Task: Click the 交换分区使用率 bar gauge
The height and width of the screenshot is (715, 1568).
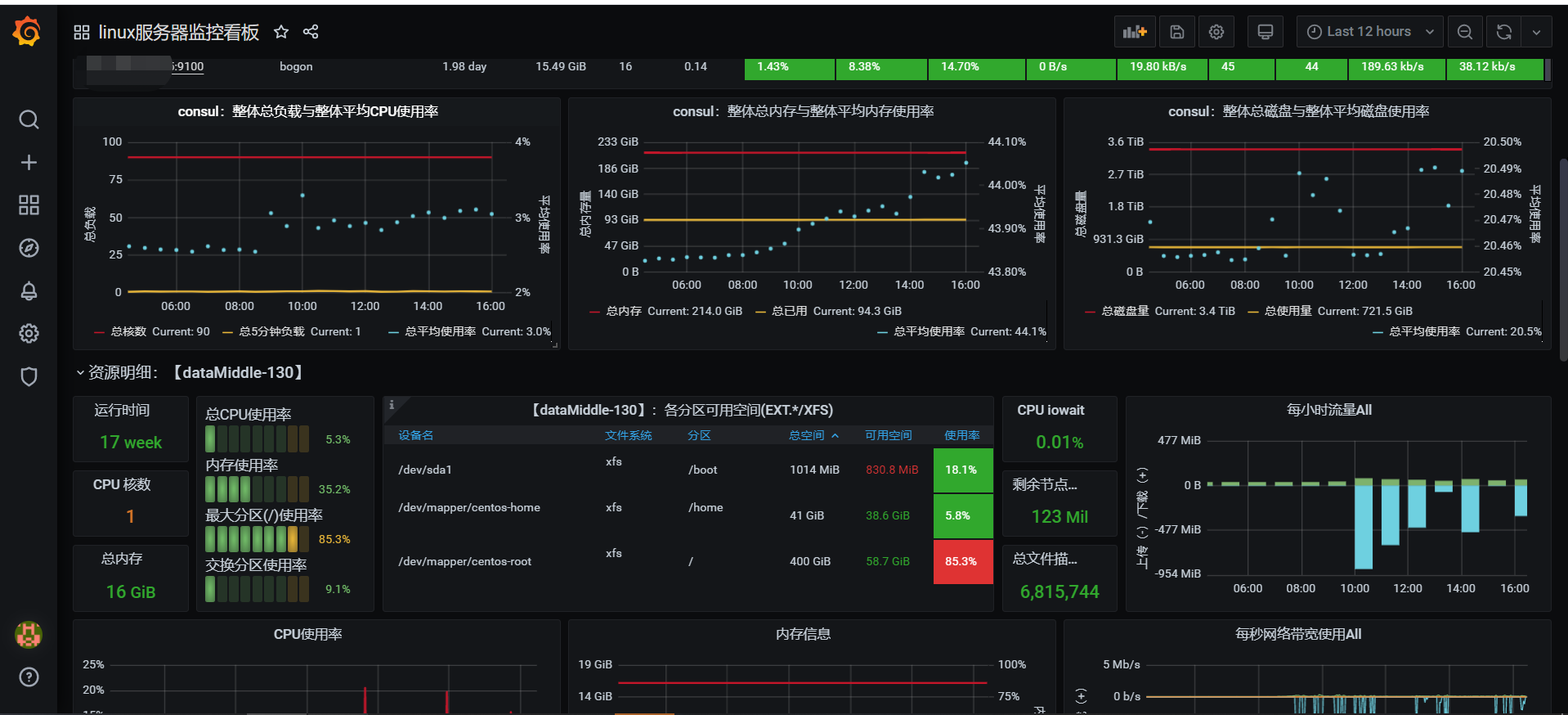Action: [x=258, y=589]
